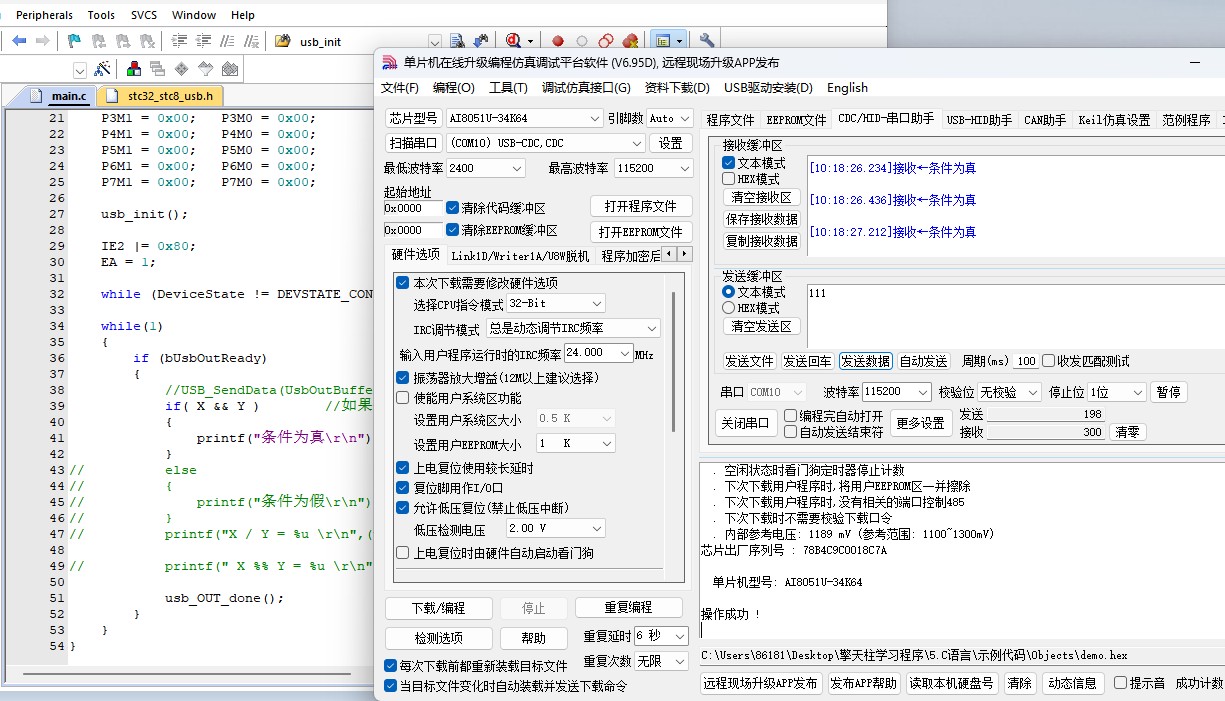This screenshot has width=1225, height=701.
Task: Click manage multi-project workspace icon
Action: pos(157,70)
